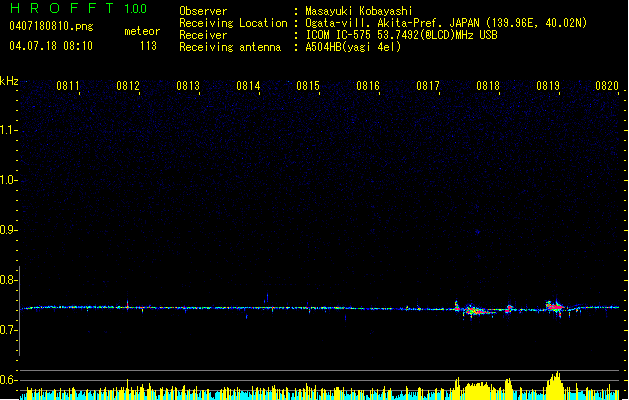Click the HROFFT 1.0.0 title text
629x400 pixels.
(79, 8)
